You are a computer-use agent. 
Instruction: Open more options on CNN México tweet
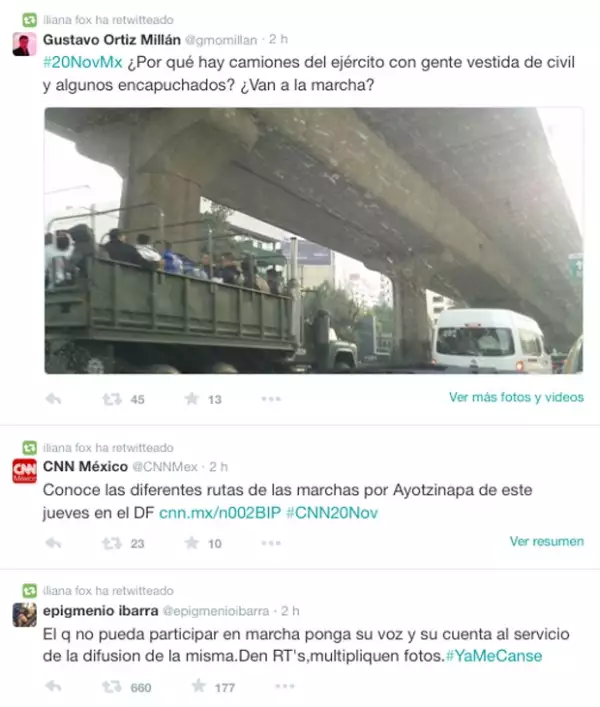[271, 543]
